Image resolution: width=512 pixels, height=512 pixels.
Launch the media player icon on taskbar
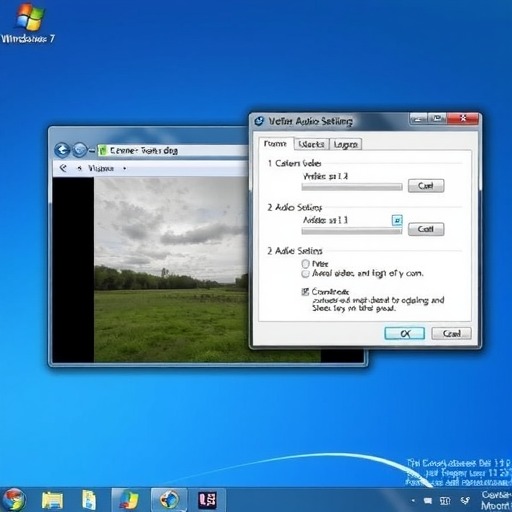point(169,500)
